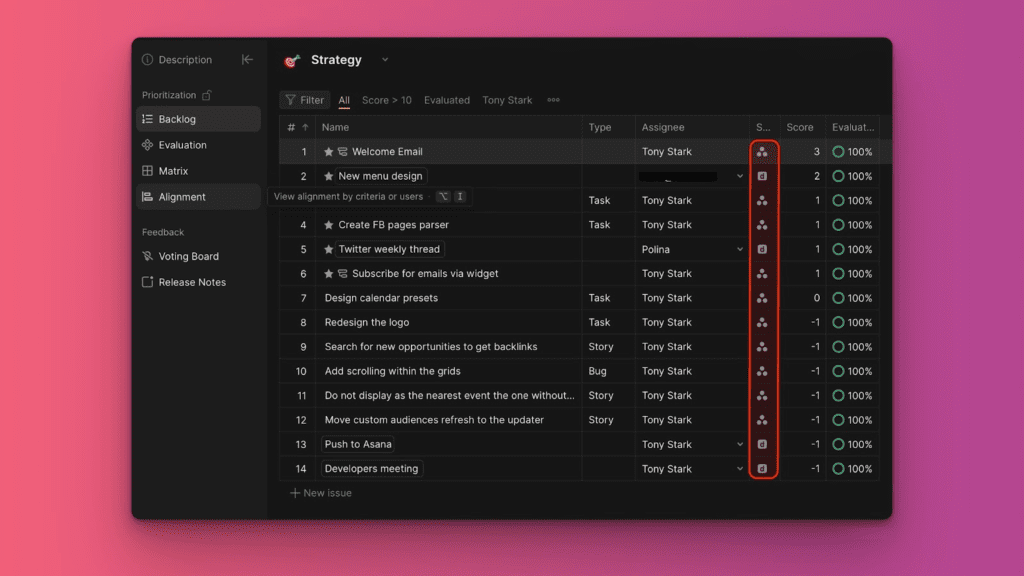Open the Evaluation view in sidebar

click(182, 145)
